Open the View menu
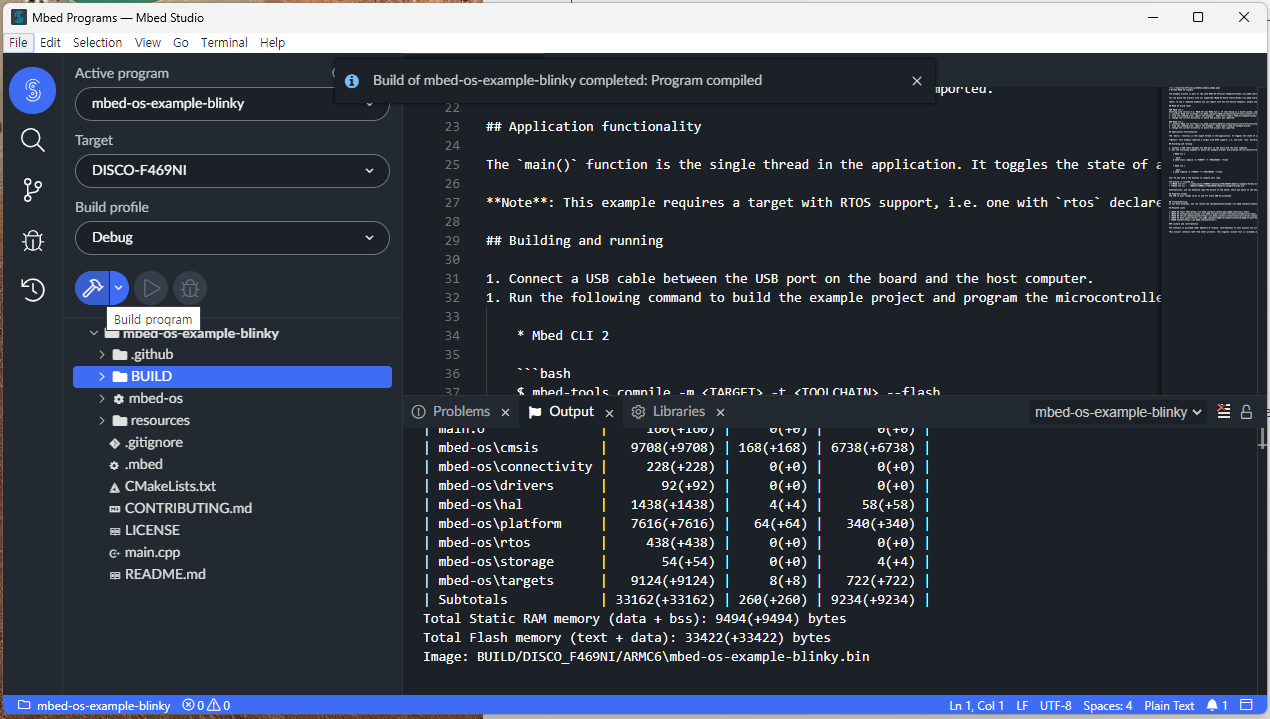 coord(148,43)
